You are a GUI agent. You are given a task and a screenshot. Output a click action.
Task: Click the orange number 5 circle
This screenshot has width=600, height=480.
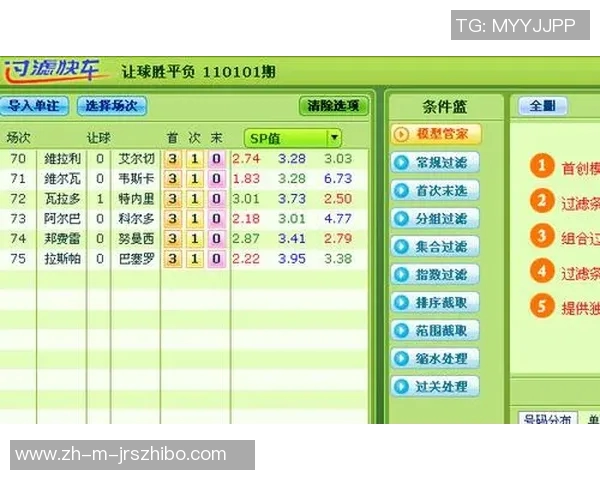[542, 306]
